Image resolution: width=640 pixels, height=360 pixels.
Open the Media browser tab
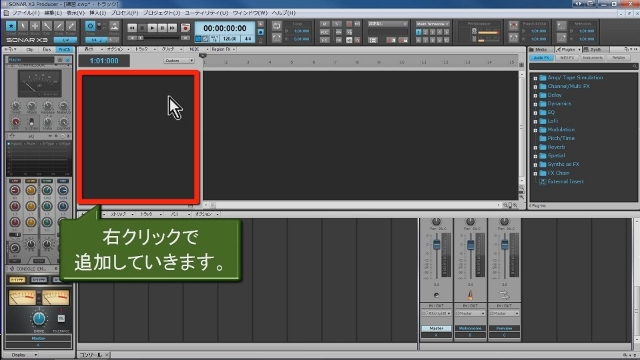point(540,49)
